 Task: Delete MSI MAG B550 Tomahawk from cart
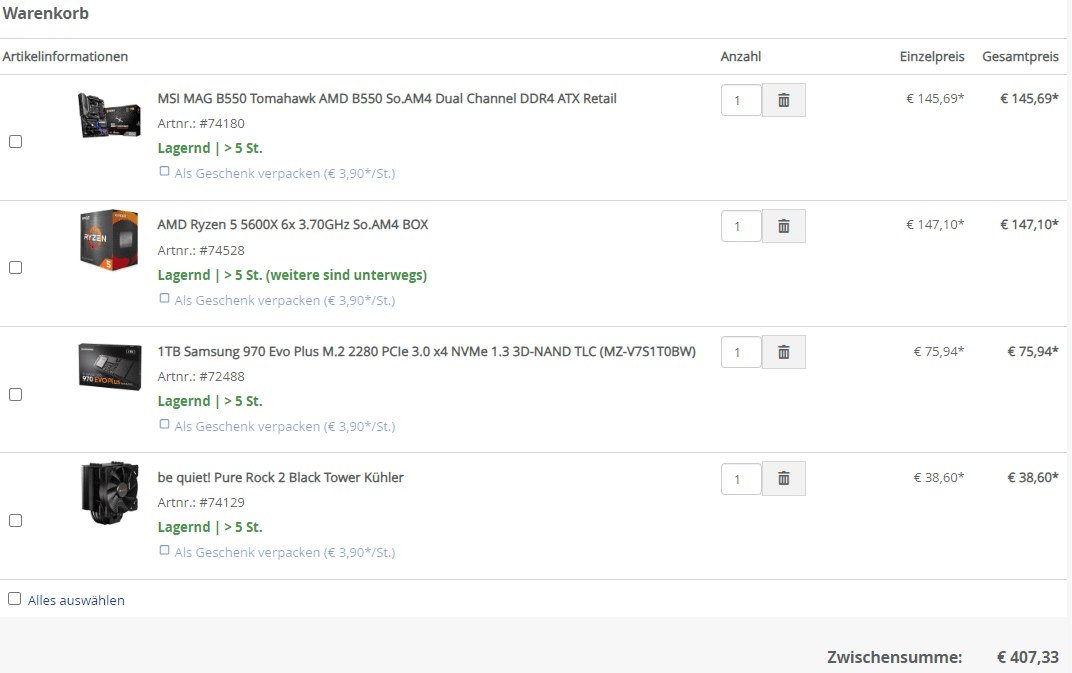point(783,100)
